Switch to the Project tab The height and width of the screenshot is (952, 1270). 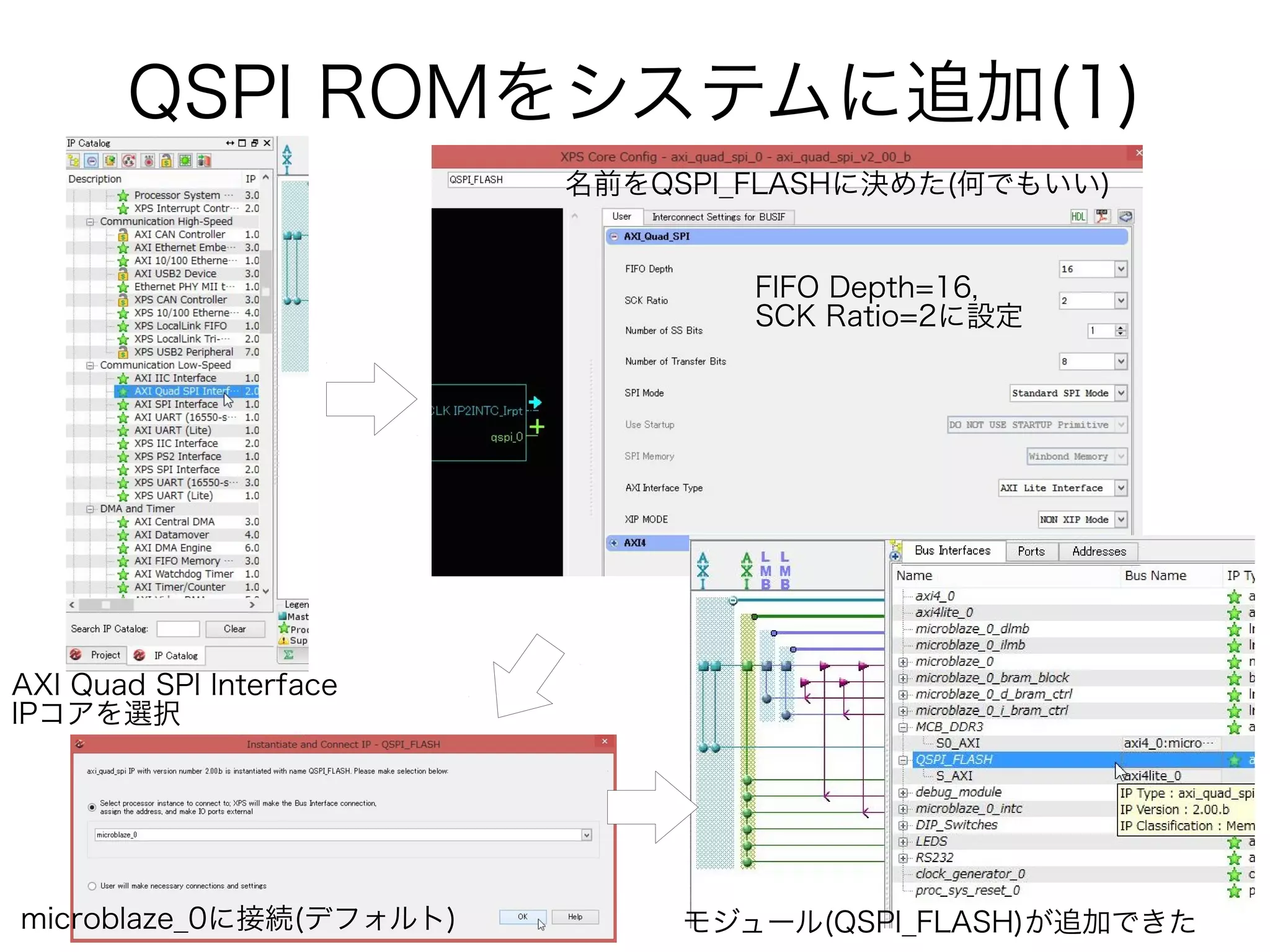click(96, 655)
